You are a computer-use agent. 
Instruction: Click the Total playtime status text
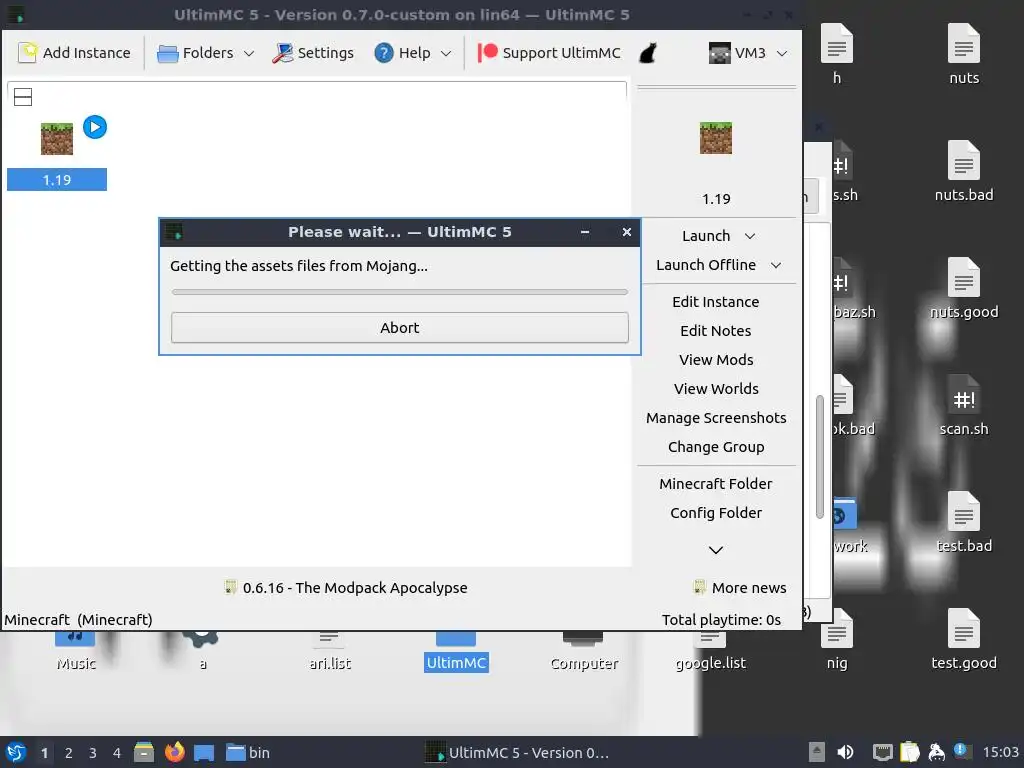tap(721, 620)
